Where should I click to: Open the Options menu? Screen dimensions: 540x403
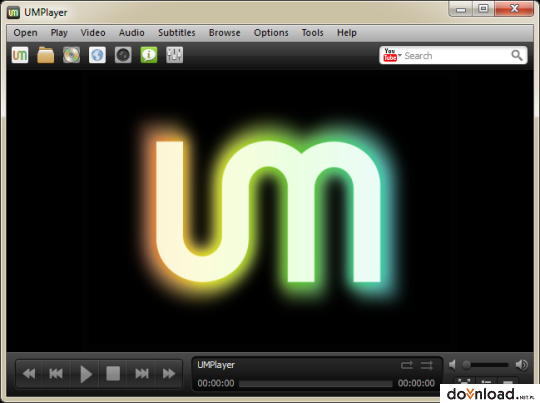271,33
